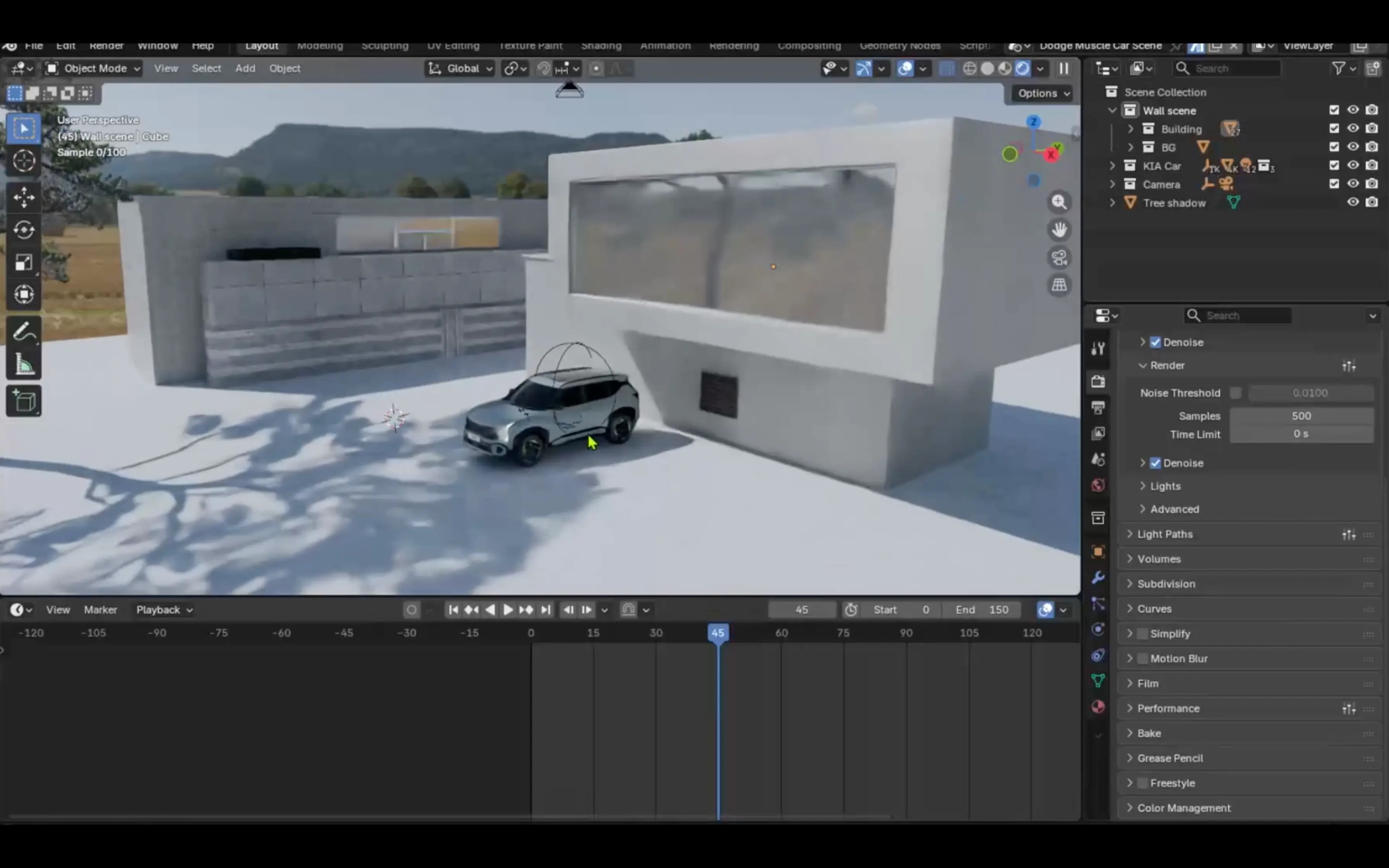Screen dimensions: 1389x868
Task: Open the Modifiers wrench properties tab
Action: pos(1098,577)
